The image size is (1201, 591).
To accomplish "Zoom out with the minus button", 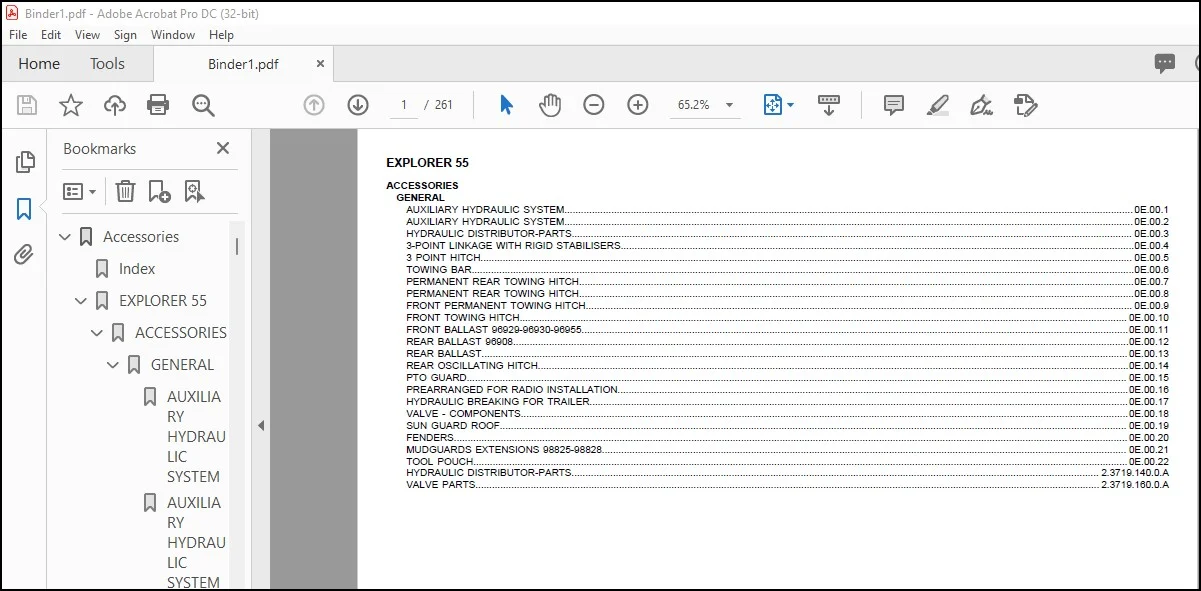I will (594, 105).
